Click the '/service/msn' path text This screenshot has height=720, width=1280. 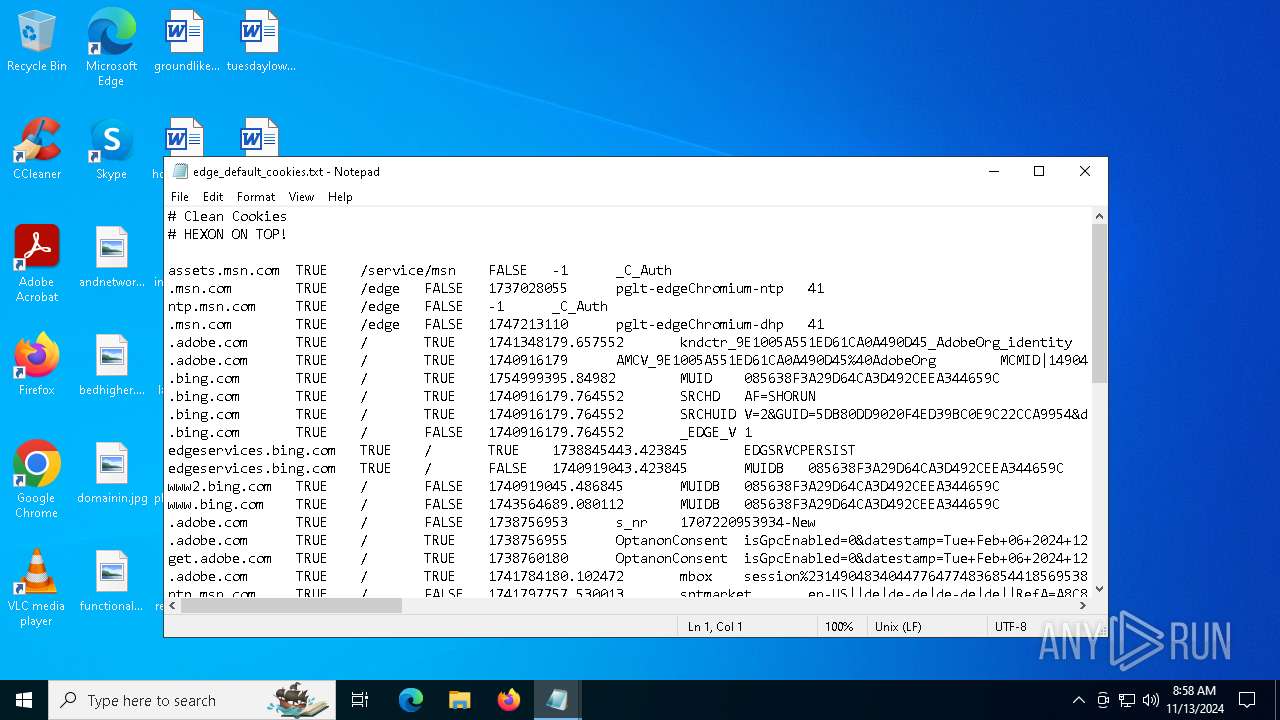[408, 270]
